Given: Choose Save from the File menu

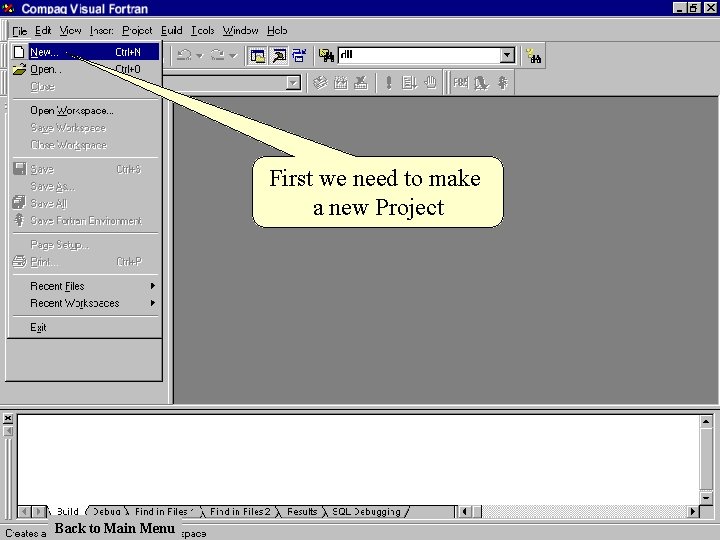Looking at the screenshot, I should pyautogui.click(x=85, y=169).
